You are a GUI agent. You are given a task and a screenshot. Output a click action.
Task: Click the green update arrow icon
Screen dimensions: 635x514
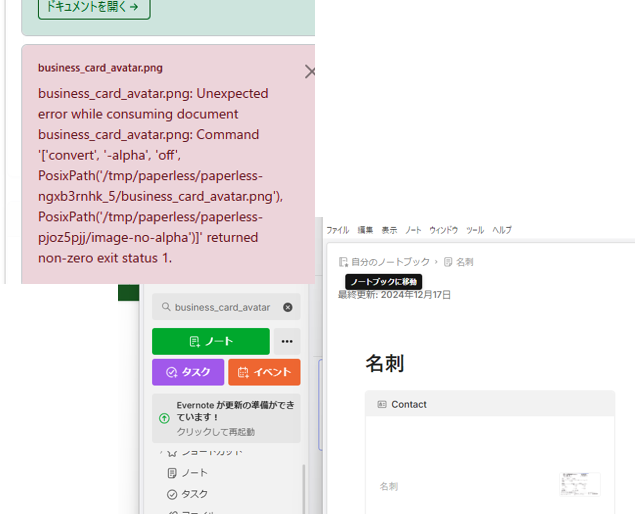164,418
